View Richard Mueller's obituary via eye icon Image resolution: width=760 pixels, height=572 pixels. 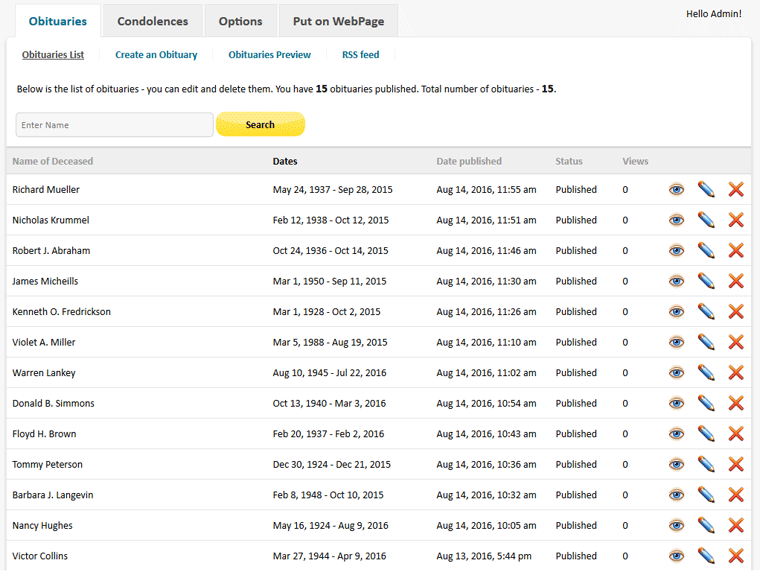coord(676,190)
